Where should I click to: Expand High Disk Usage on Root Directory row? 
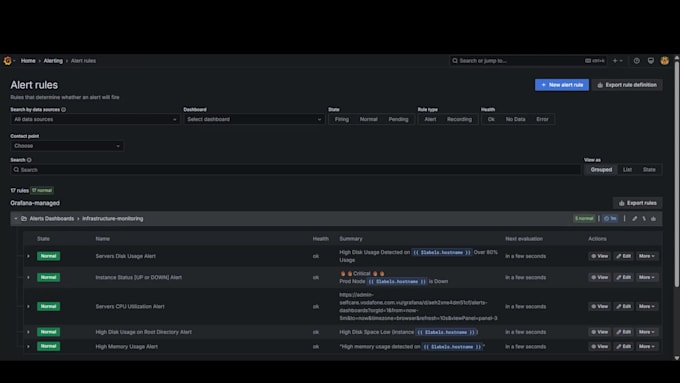pyautogui.click(x=29, y=332)
